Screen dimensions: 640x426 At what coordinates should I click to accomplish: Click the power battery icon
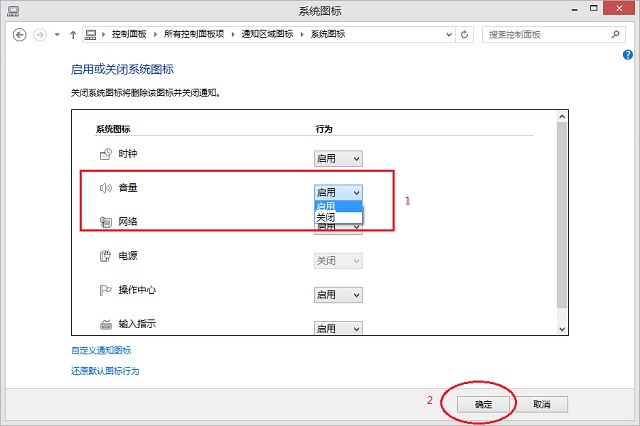[x=106, y=257]
